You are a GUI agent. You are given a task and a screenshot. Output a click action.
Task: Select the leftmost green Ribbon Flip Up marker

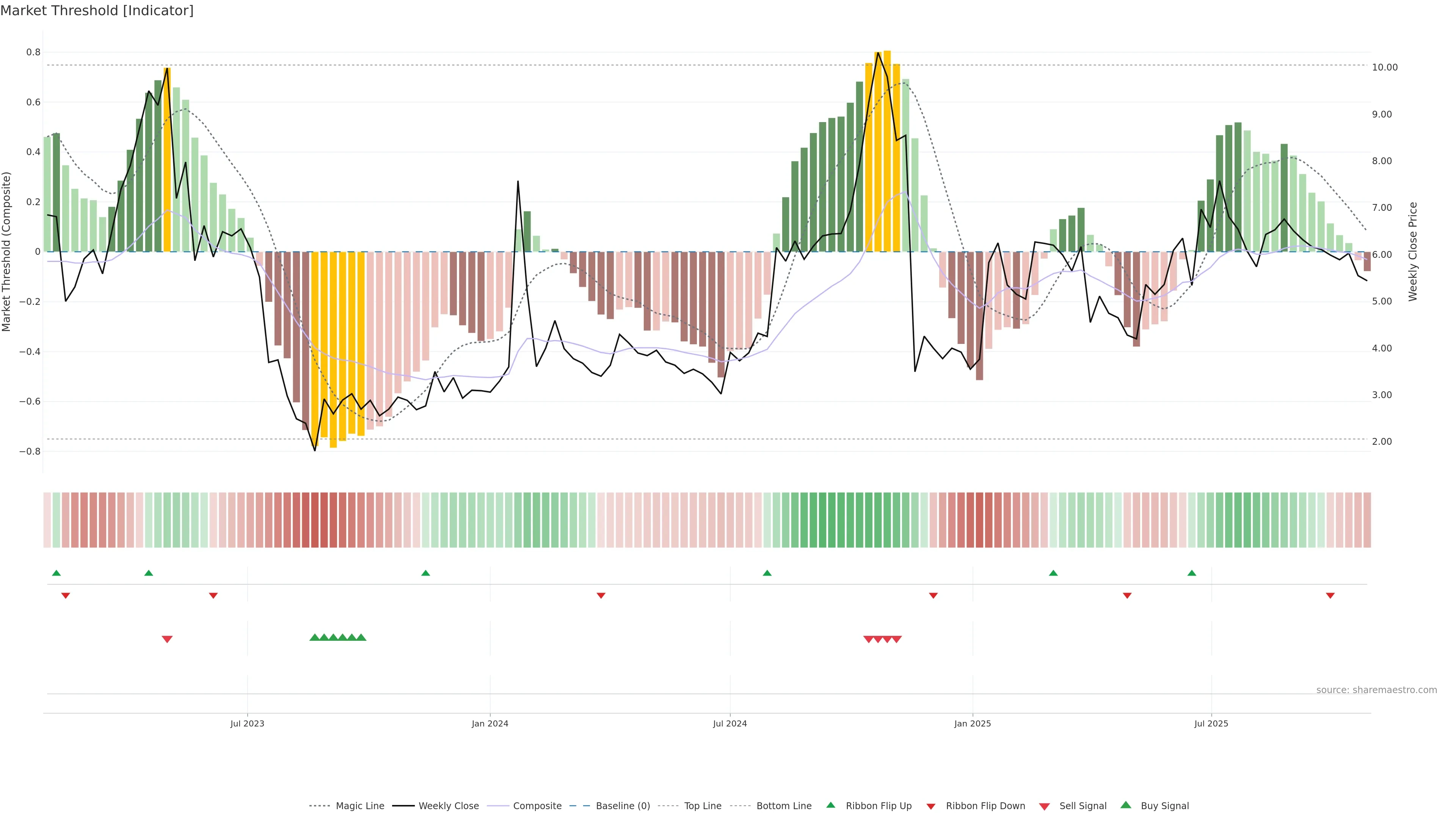[x=56, y=573]
